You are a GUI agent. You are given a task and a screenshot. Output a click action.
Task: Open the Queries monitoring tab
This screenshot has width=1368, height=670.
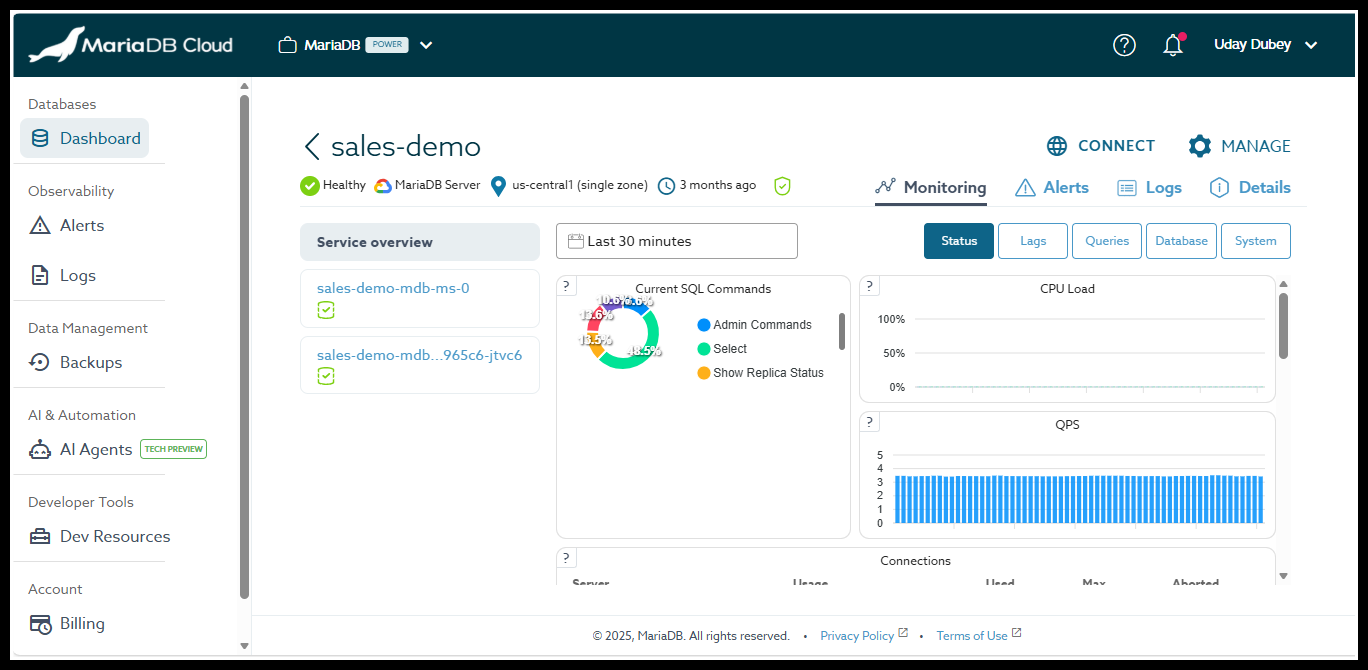[x=1106, y=240]
